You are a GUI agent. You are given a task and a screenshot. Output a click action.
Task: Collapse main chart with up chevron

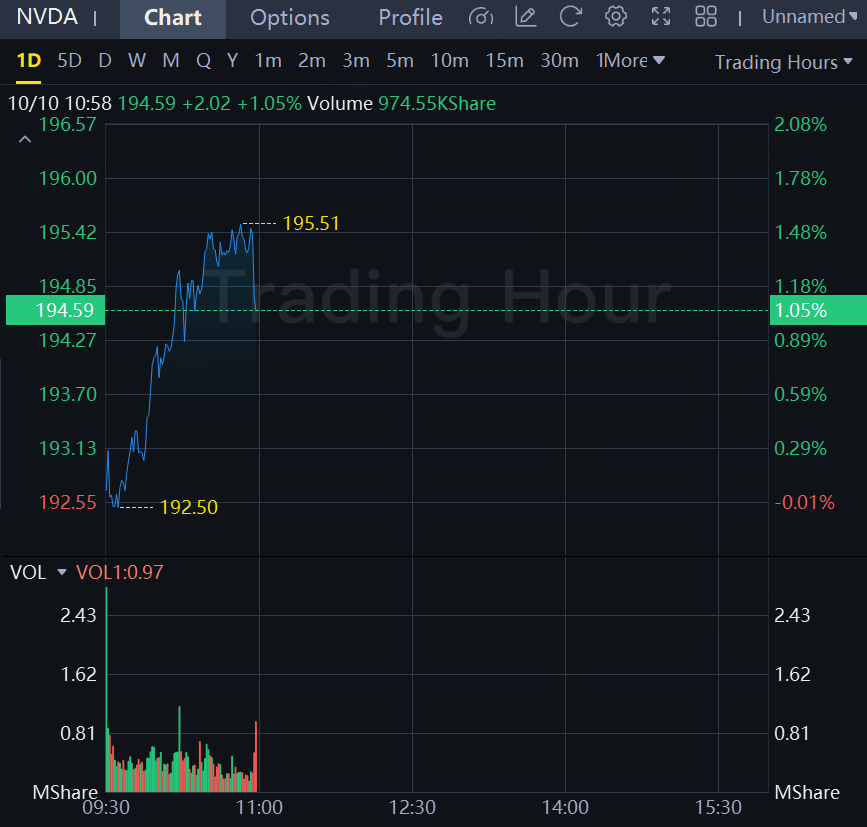[25, 139]
